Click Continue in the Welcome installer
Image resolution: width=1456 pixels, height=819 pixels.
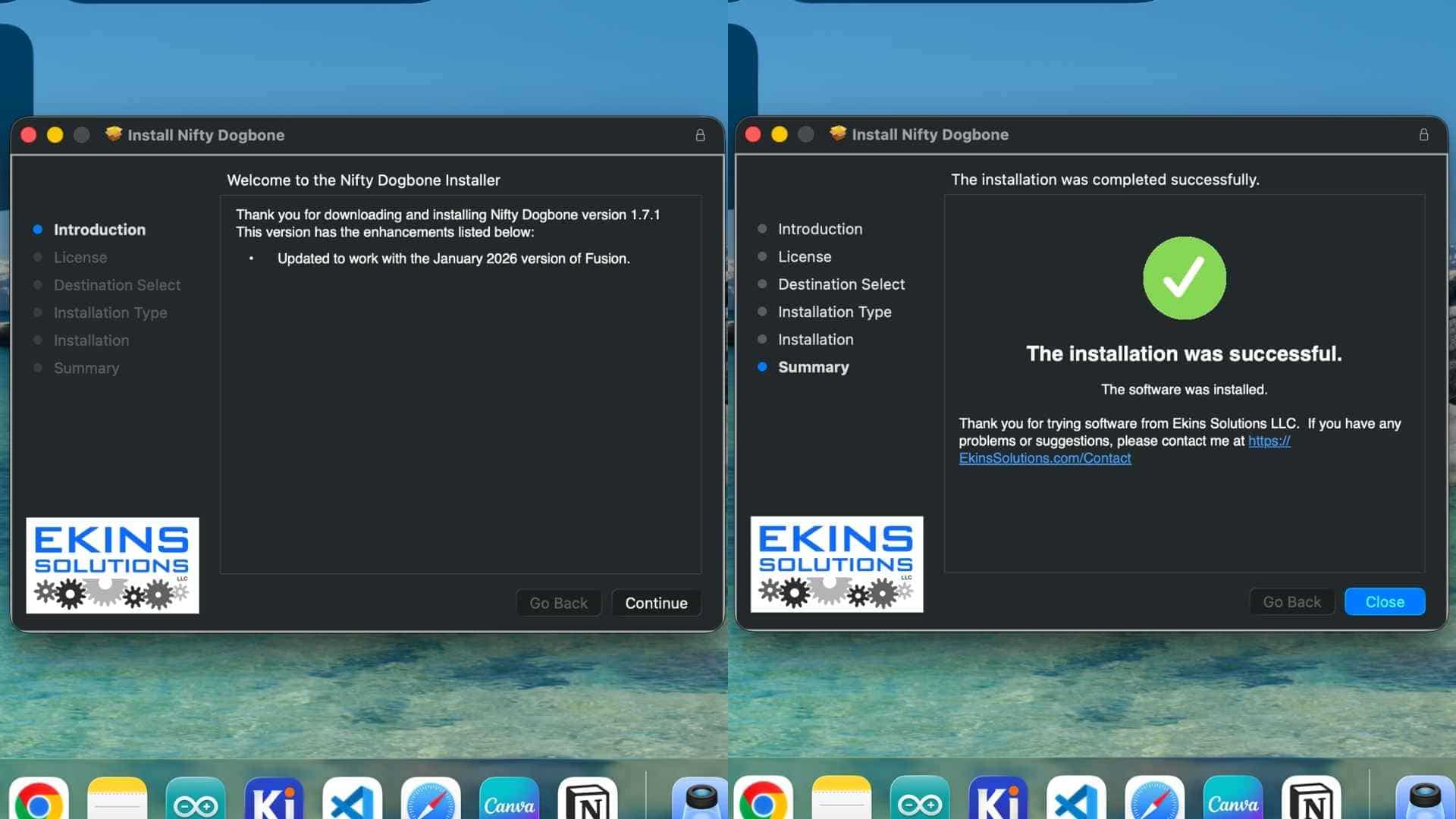(x=656, y=603)
